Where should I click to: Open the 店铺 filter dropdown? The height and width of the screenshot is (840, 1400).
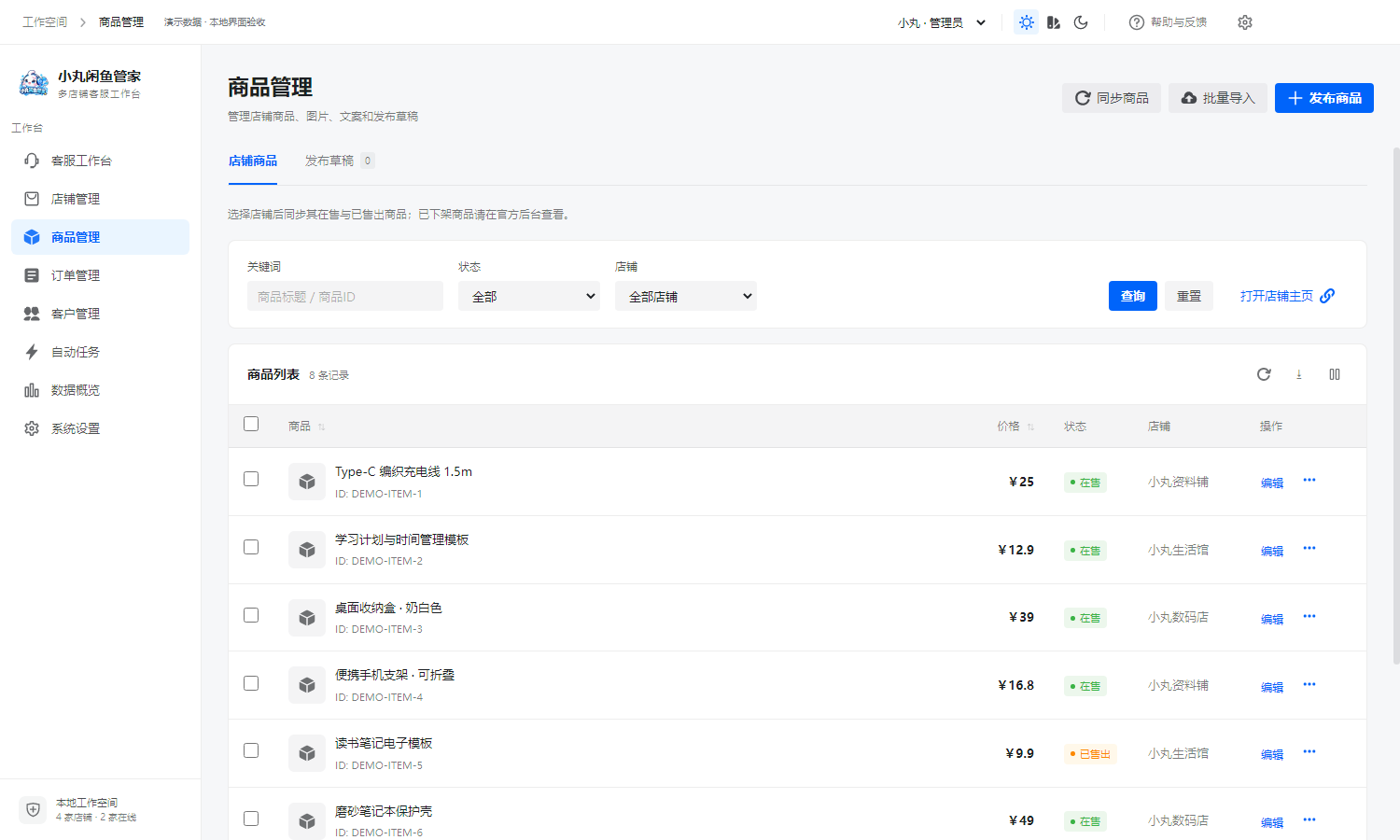(x=686, y=296)
